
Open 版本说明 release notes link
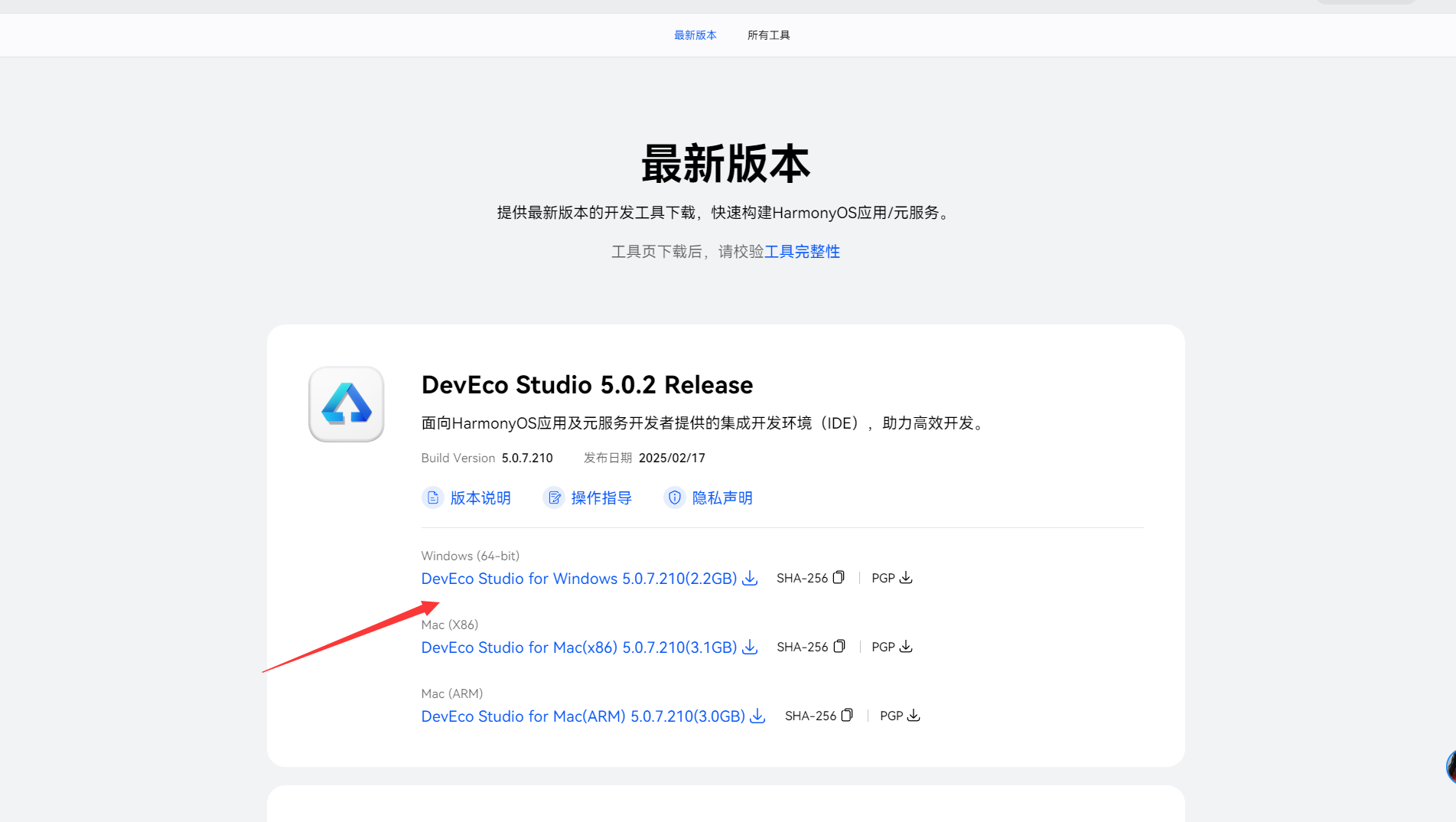(x=480, y=498)
